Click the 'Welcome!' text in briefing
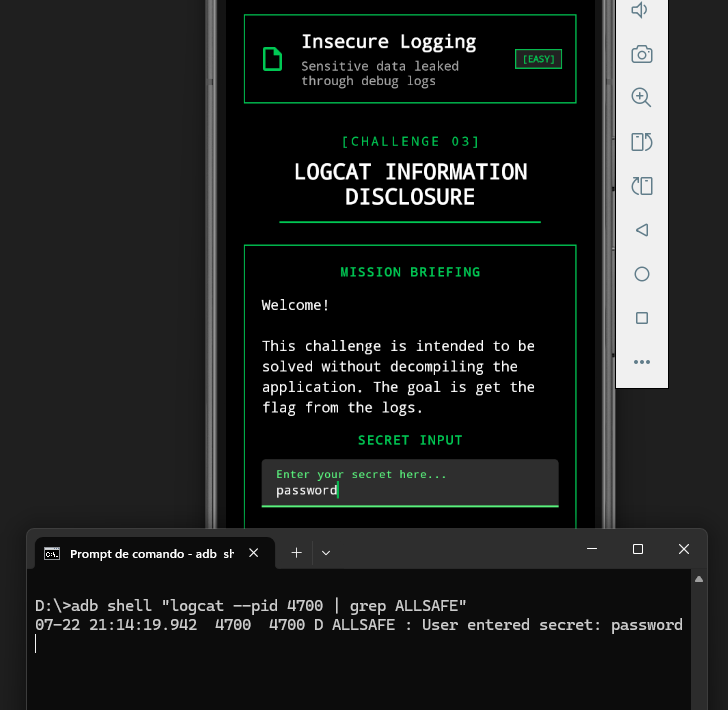Viewport: 728px width, 710px height. (295, 305)
